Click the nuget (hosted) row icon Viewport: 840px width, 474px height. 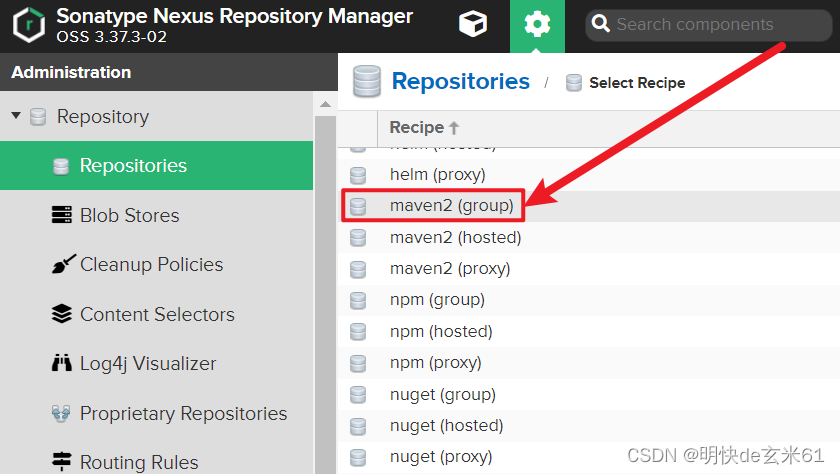coord(358,426)
